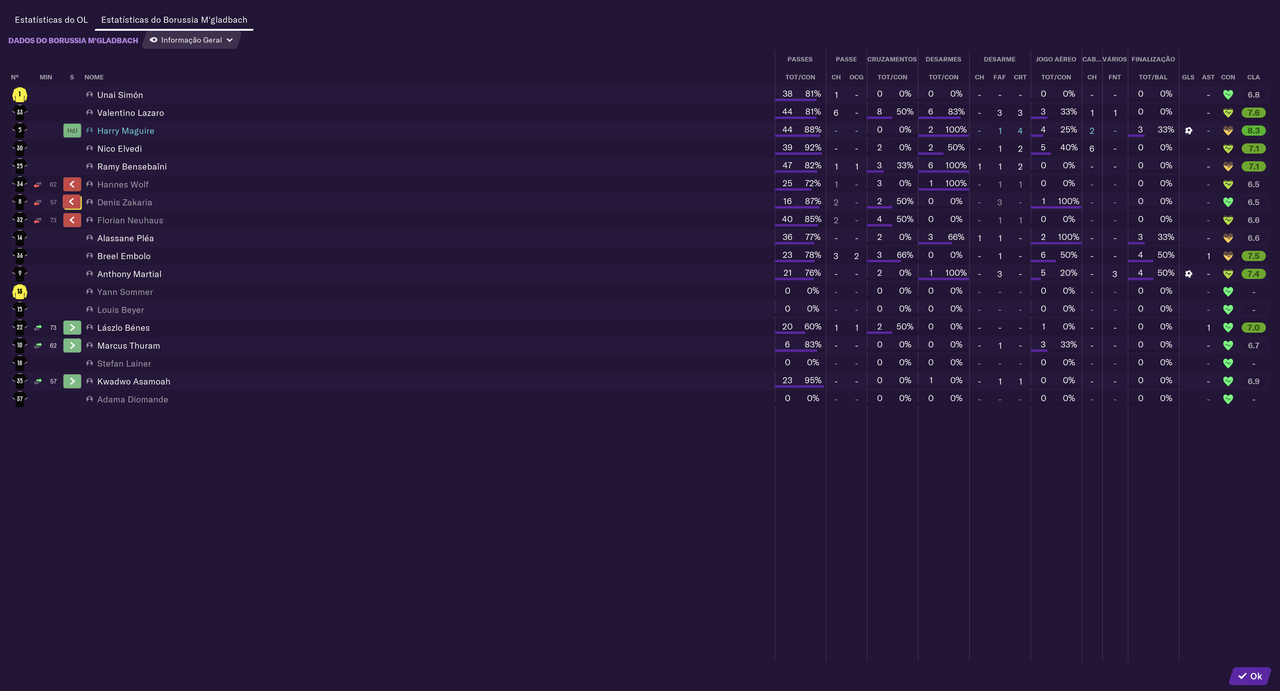The height and width of the screenshot is (691, 1280).
Task: Click red substituted-off arrow for Denis Zakaria
Action: 72,202
